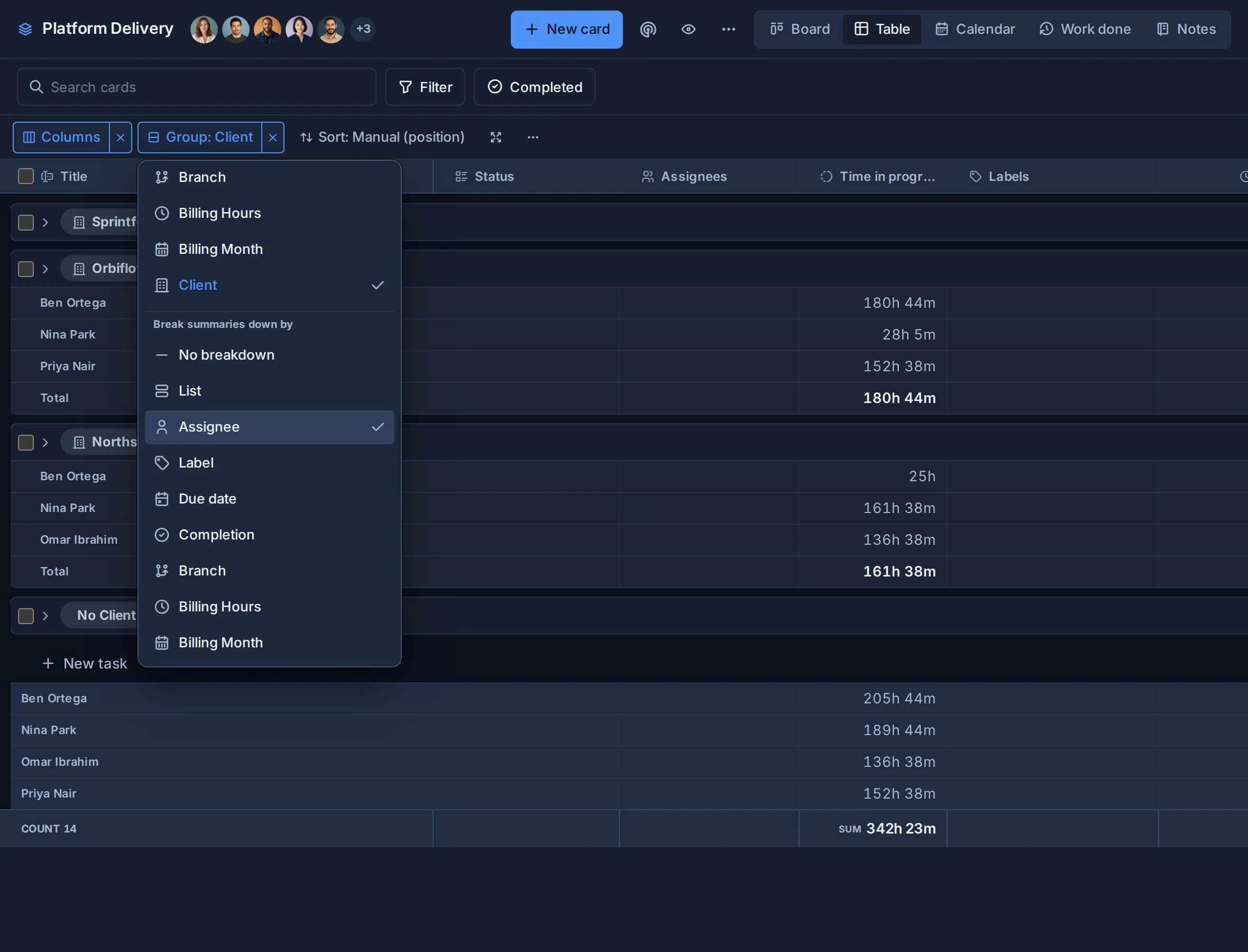The image size is (1248, 952).
Task: Open the top header three-dots menu
Action: tap(729, 29)
